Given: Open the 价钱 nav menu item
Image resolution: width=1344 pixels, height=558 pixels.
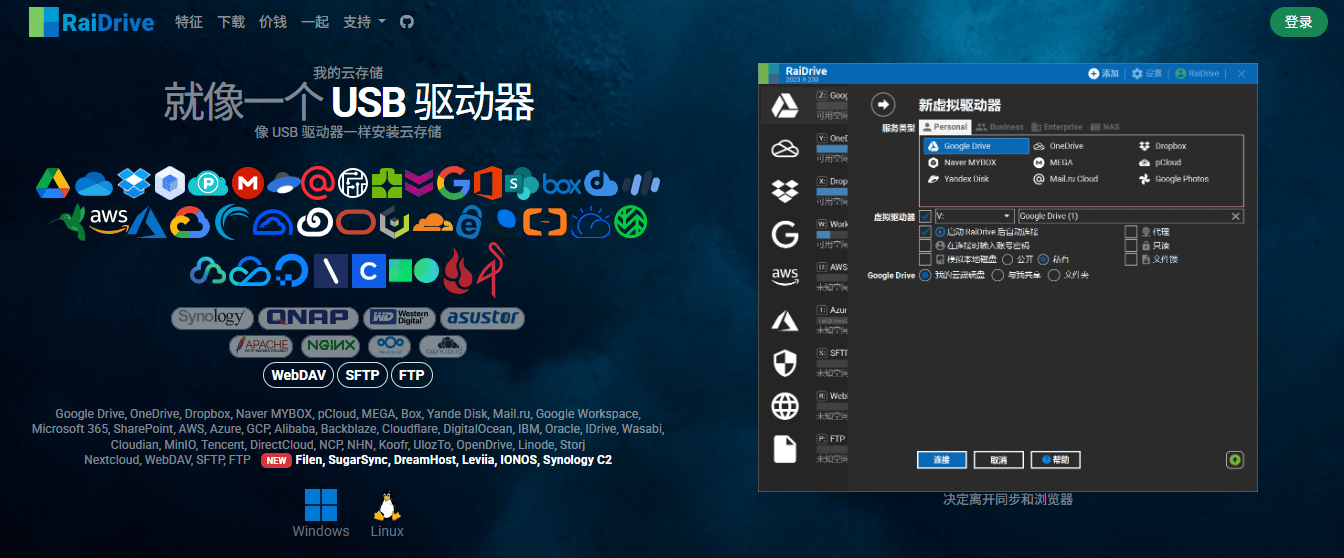Looking at the screenshot, I should point(273,21).
